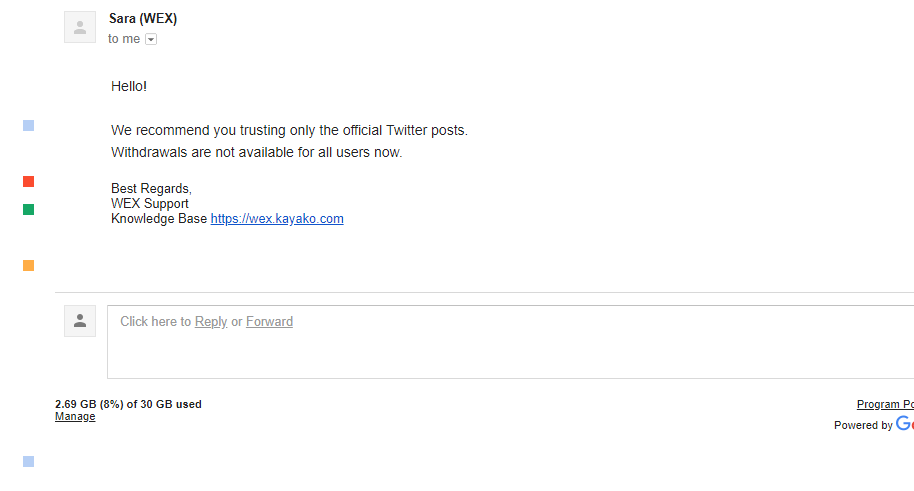
Task: Open the wex.kayako.com Knowledge Base link
Action: [277, 219]
